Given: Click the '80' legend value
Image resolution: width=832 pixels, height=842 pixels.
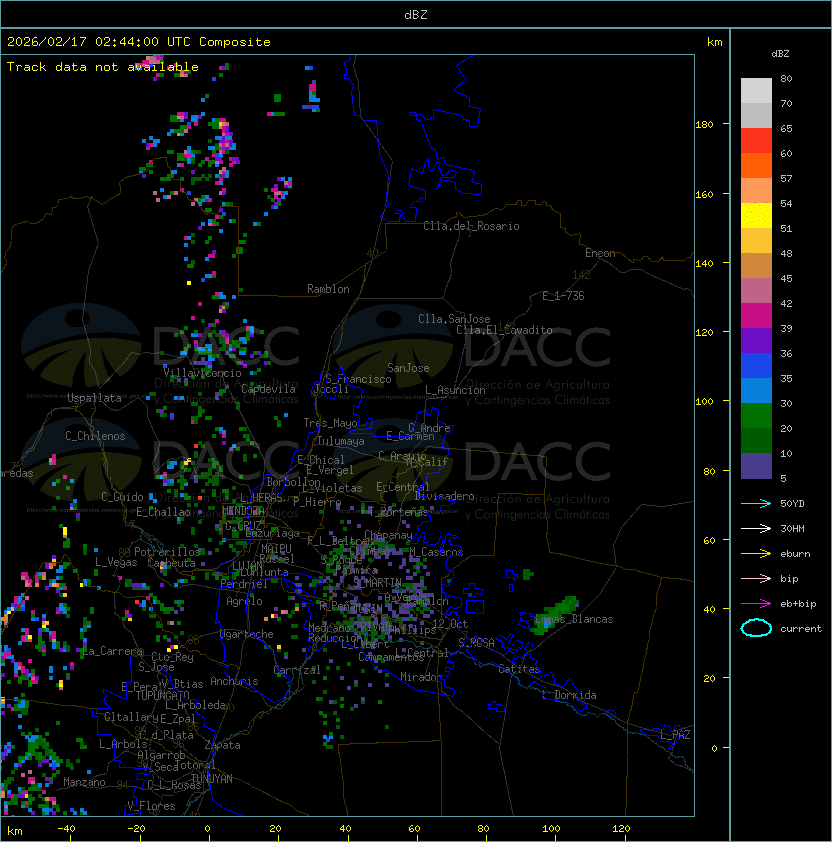Looking at the screenshot, I should click(x=786, y=78).
